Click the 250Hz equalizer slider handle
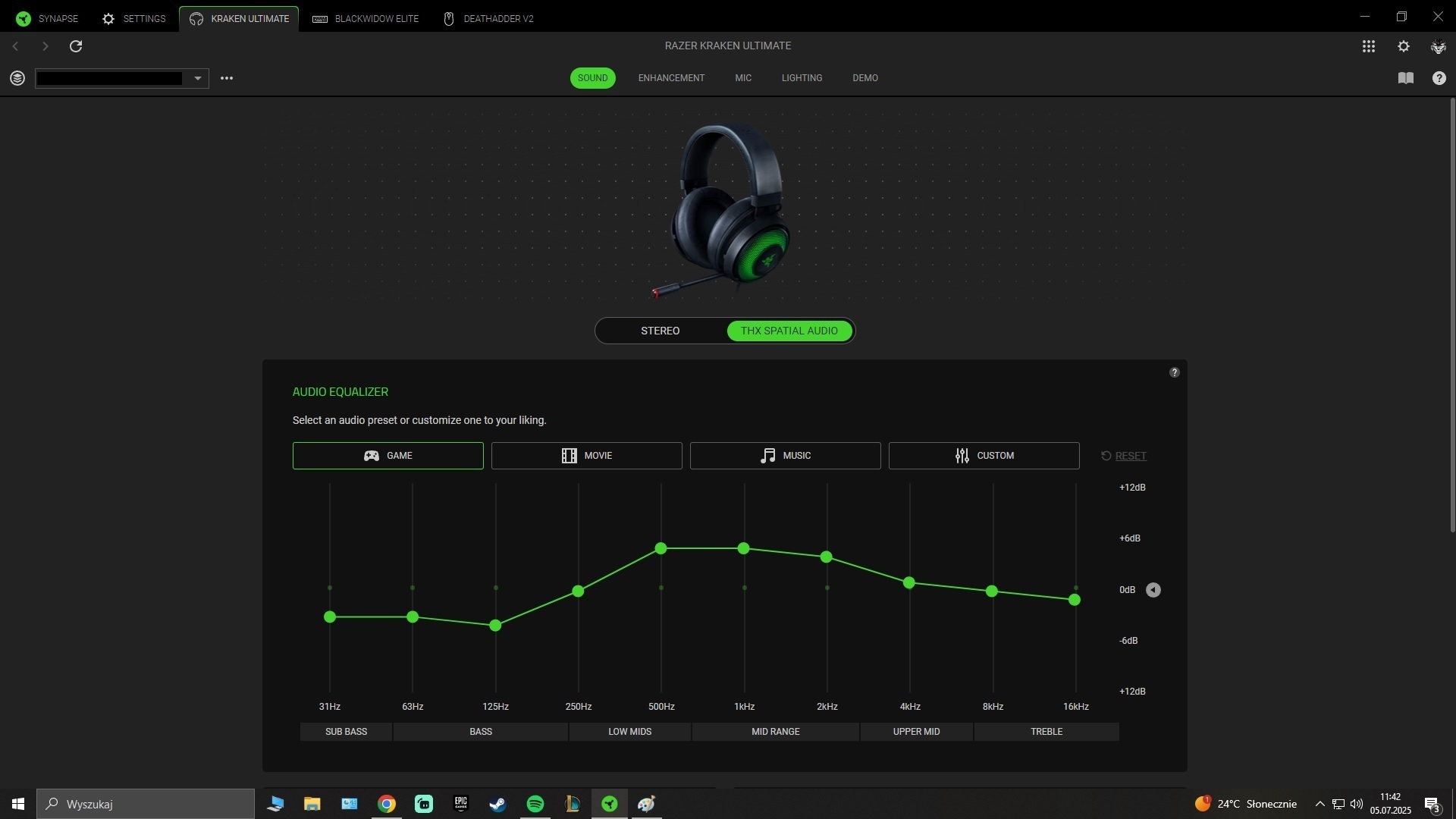The height and width of the screenshot is (819, 1456). [578, 591]
